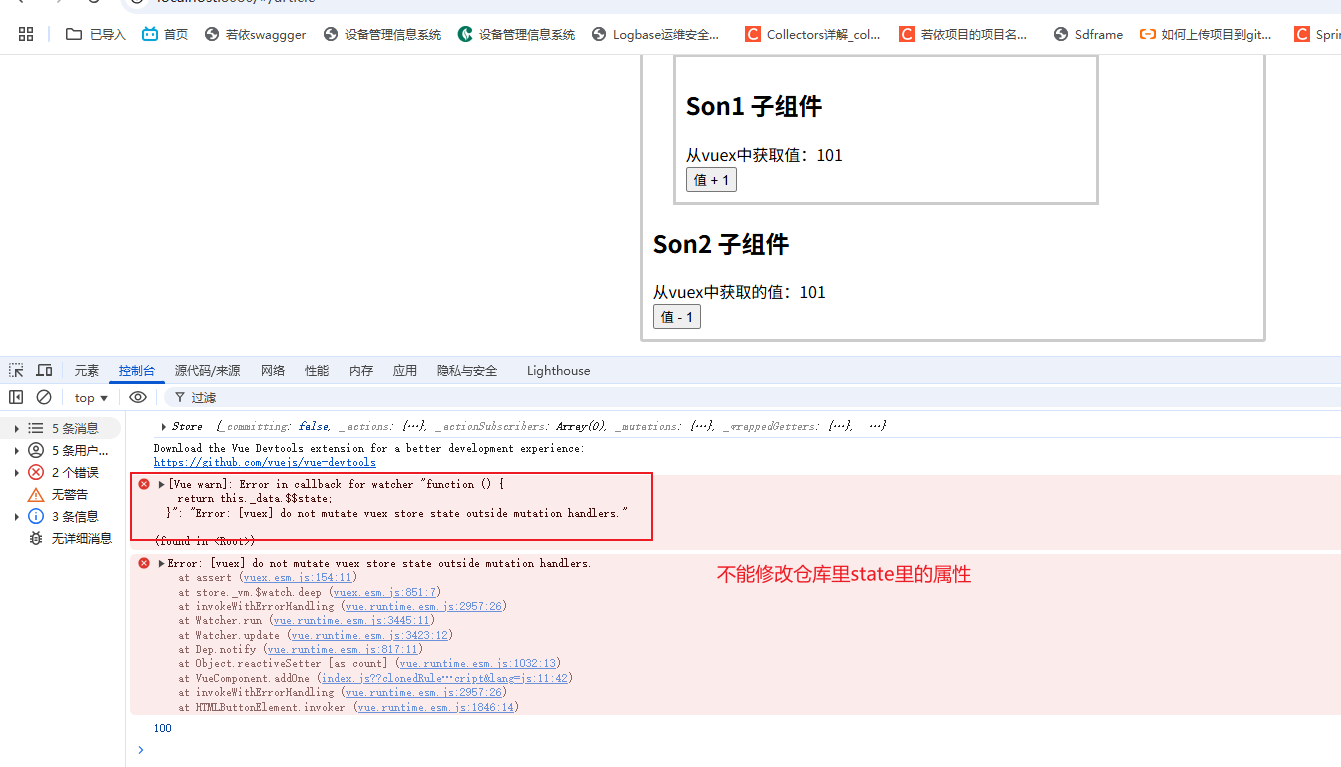Click the bookmarks apps grid icon
The image size is (1341, 767).
point(26,33)
